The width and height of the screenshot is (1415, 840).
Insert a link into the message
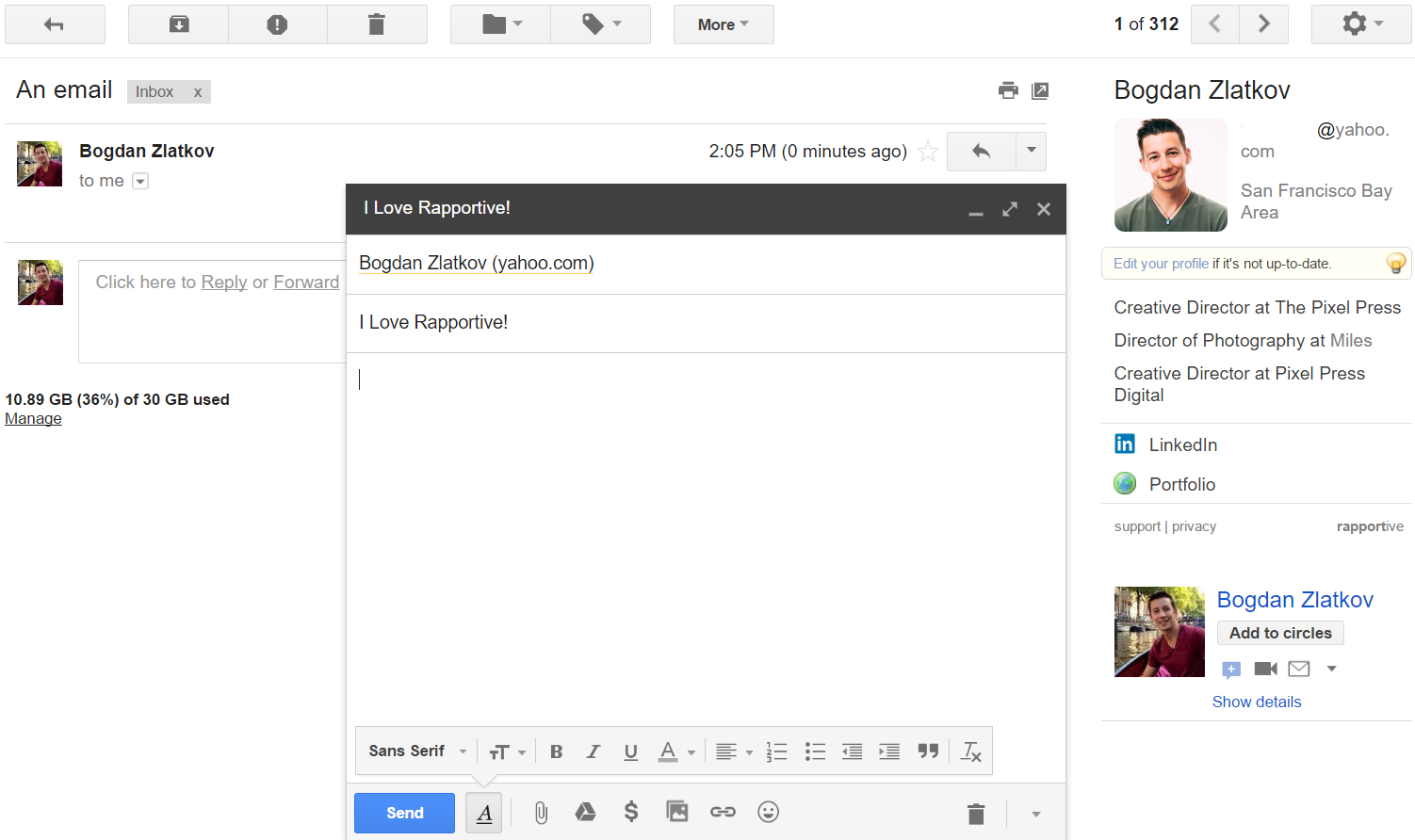point(723,812)
